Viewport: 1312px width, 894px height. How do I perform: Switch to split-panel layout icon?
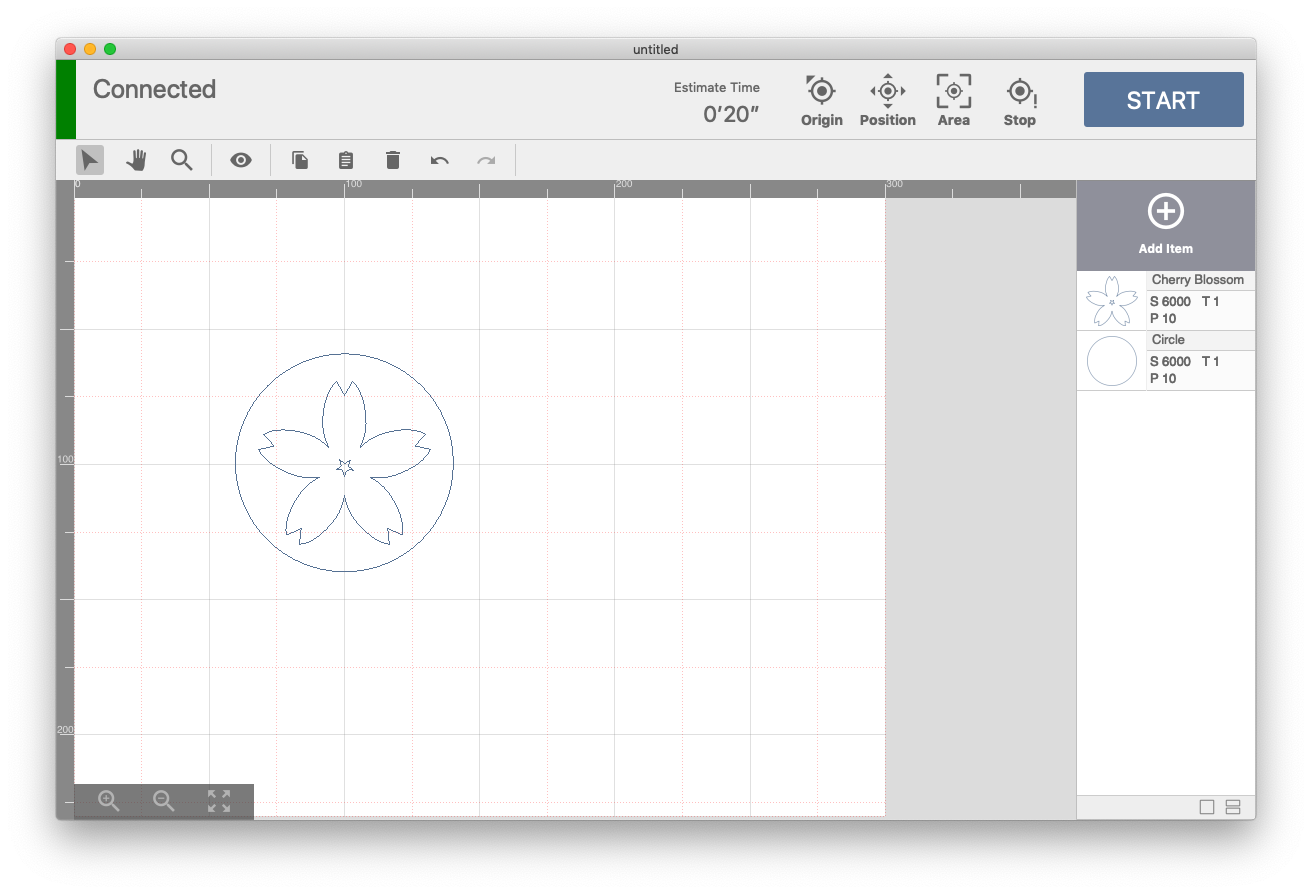1233,807
